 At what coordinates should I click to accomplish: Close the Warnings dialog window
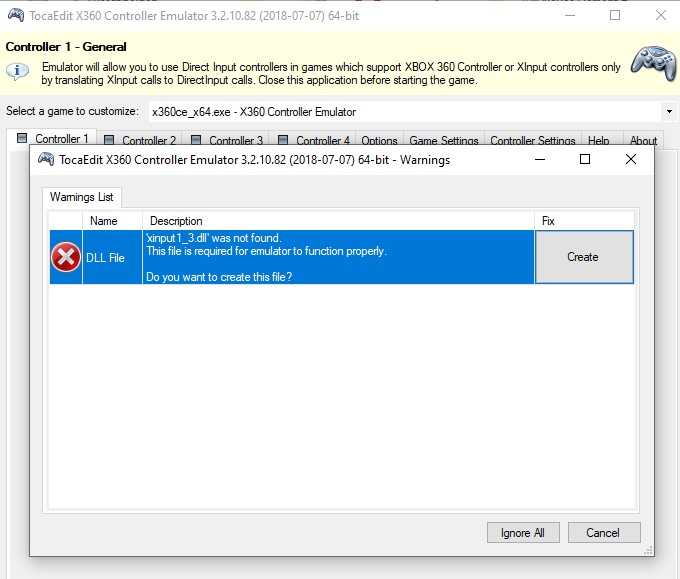(631, 159)
